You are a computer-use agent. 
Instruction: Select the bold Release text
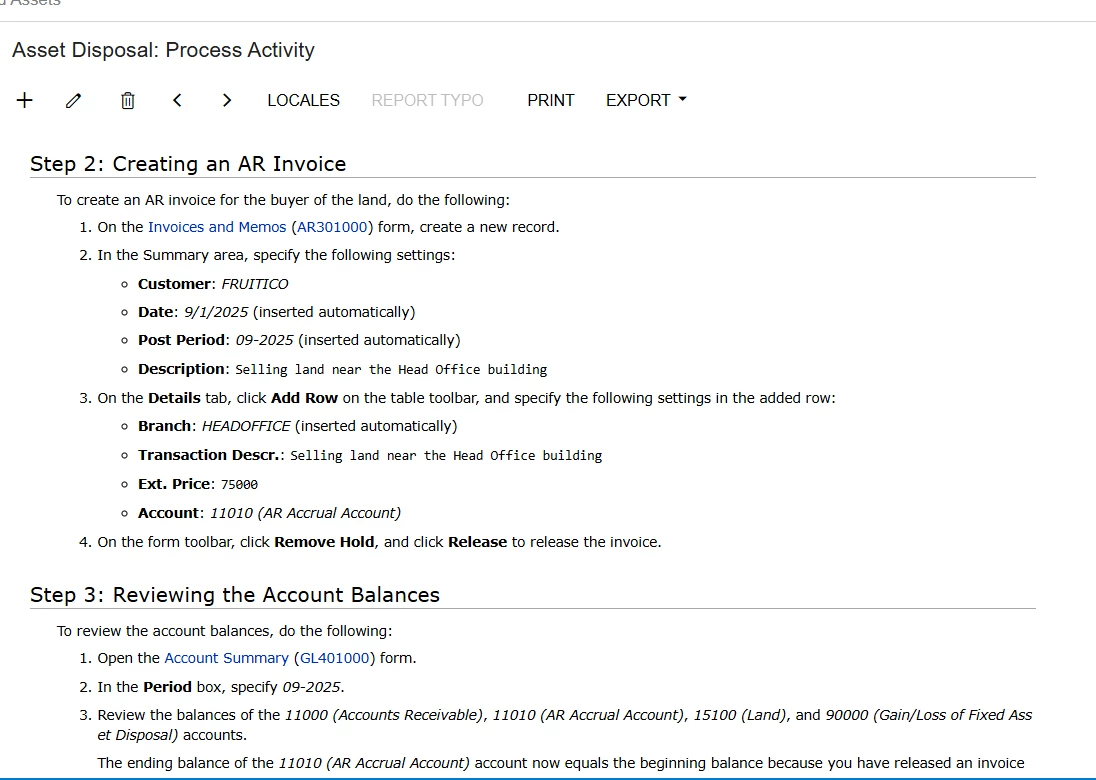coord(477,542)
